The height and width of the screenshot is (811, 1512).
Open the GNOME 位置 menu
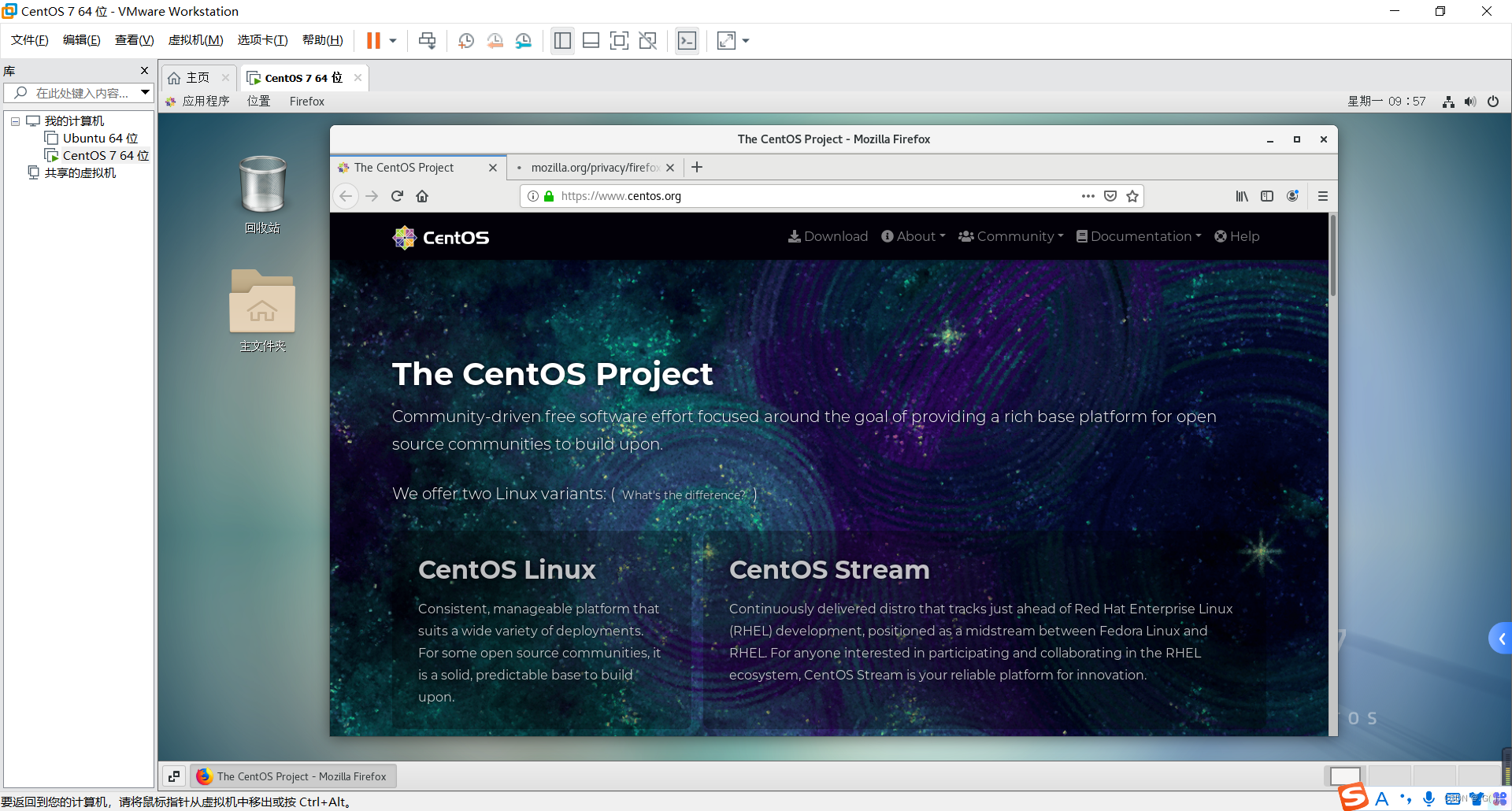click(258, 102)
